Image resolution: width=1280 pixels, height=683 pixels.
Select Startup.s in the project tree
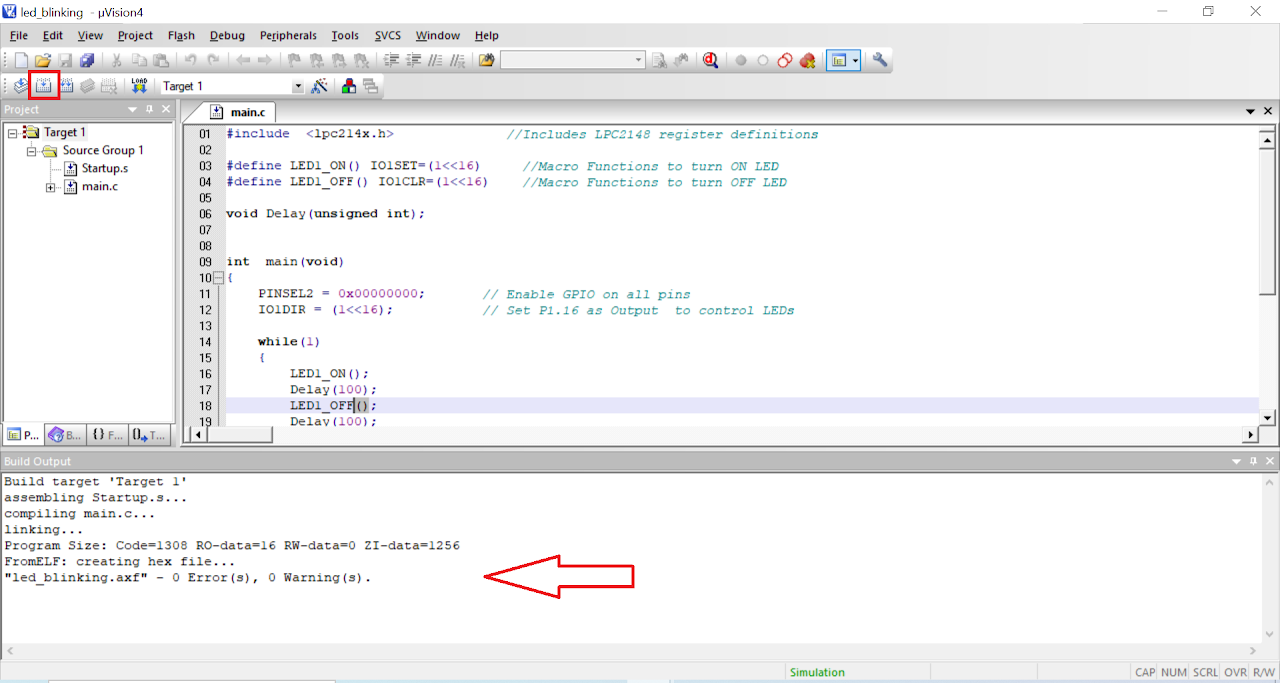104,167
